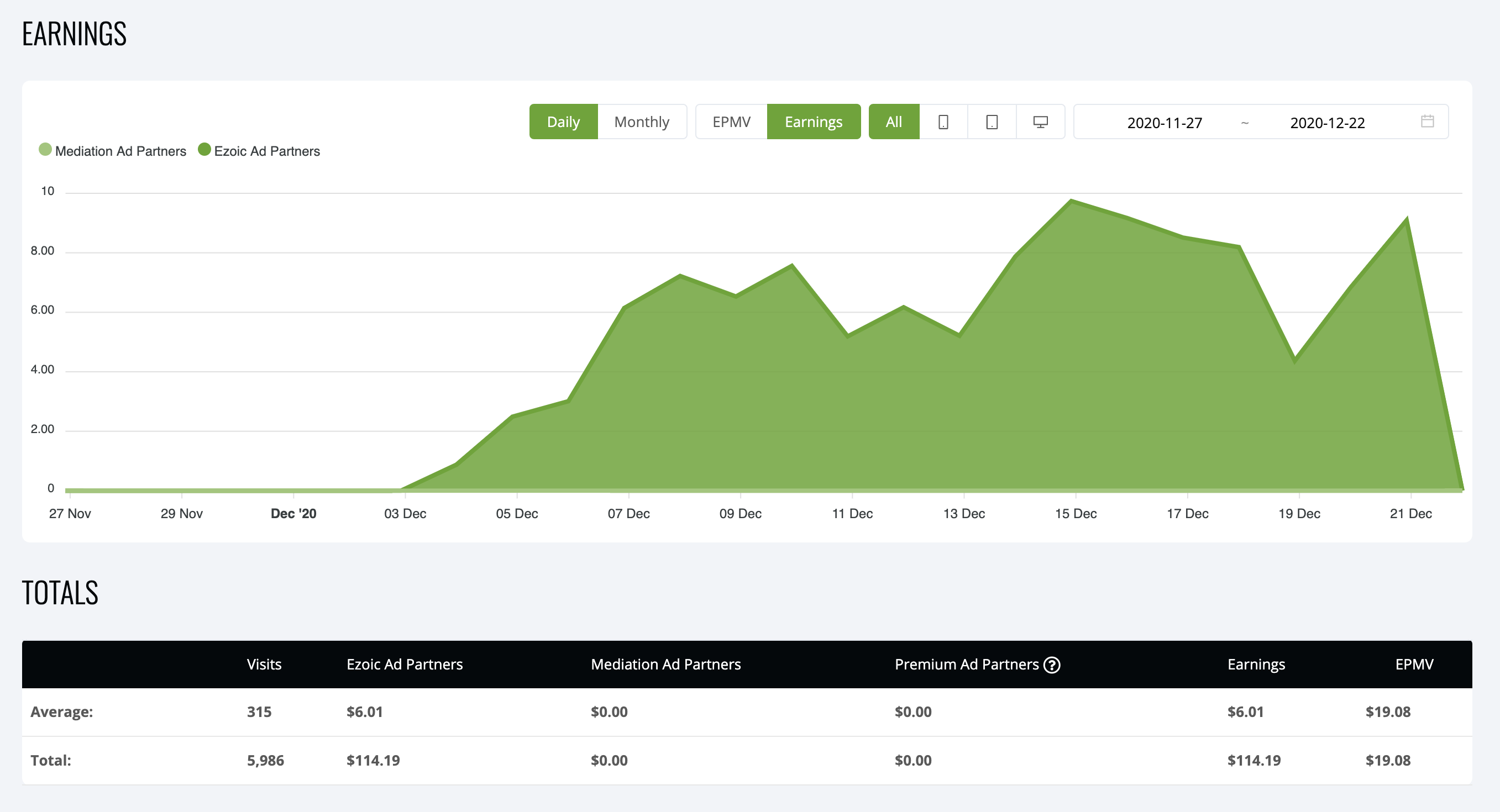Select All devices filter
Image resolution: width=1500 pixels, height=812 pixels.
pyautogui.click(x=894, y=122)
